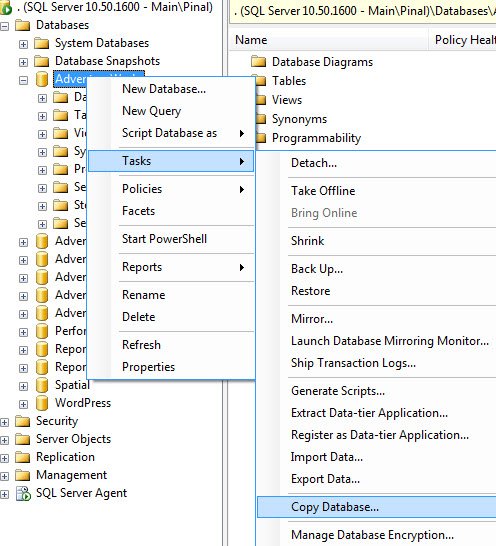The image size is (496, 546).
Task: Click the SQL Server Agent icon
Action: (24, 493)
